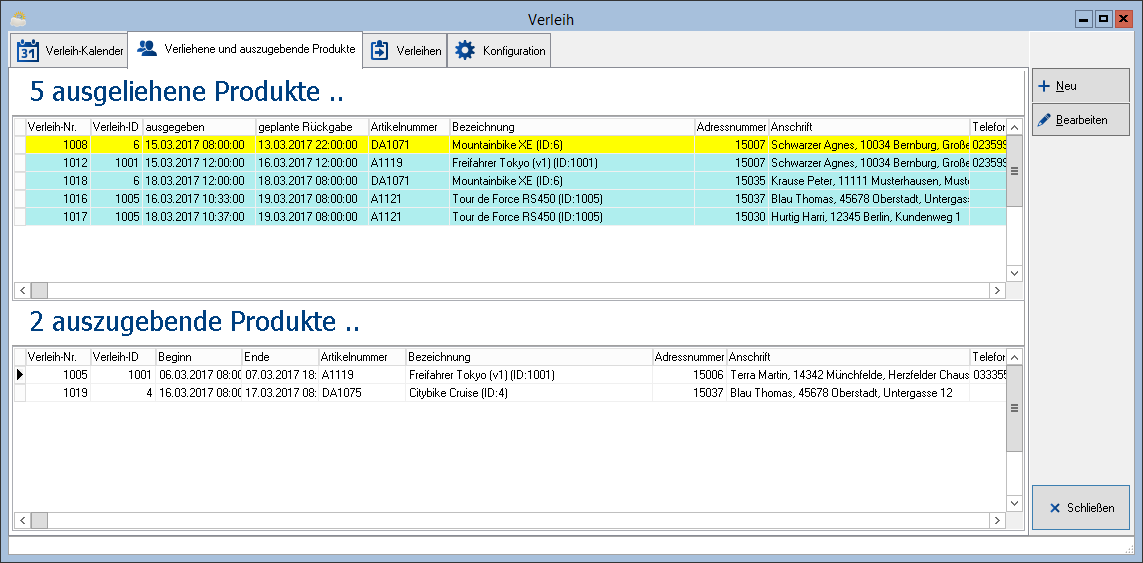This screenshot has height=563, width=1143.
Task: Click the clipboard arrow icon on Verleihen tab
Action: (x=380, y=51)
